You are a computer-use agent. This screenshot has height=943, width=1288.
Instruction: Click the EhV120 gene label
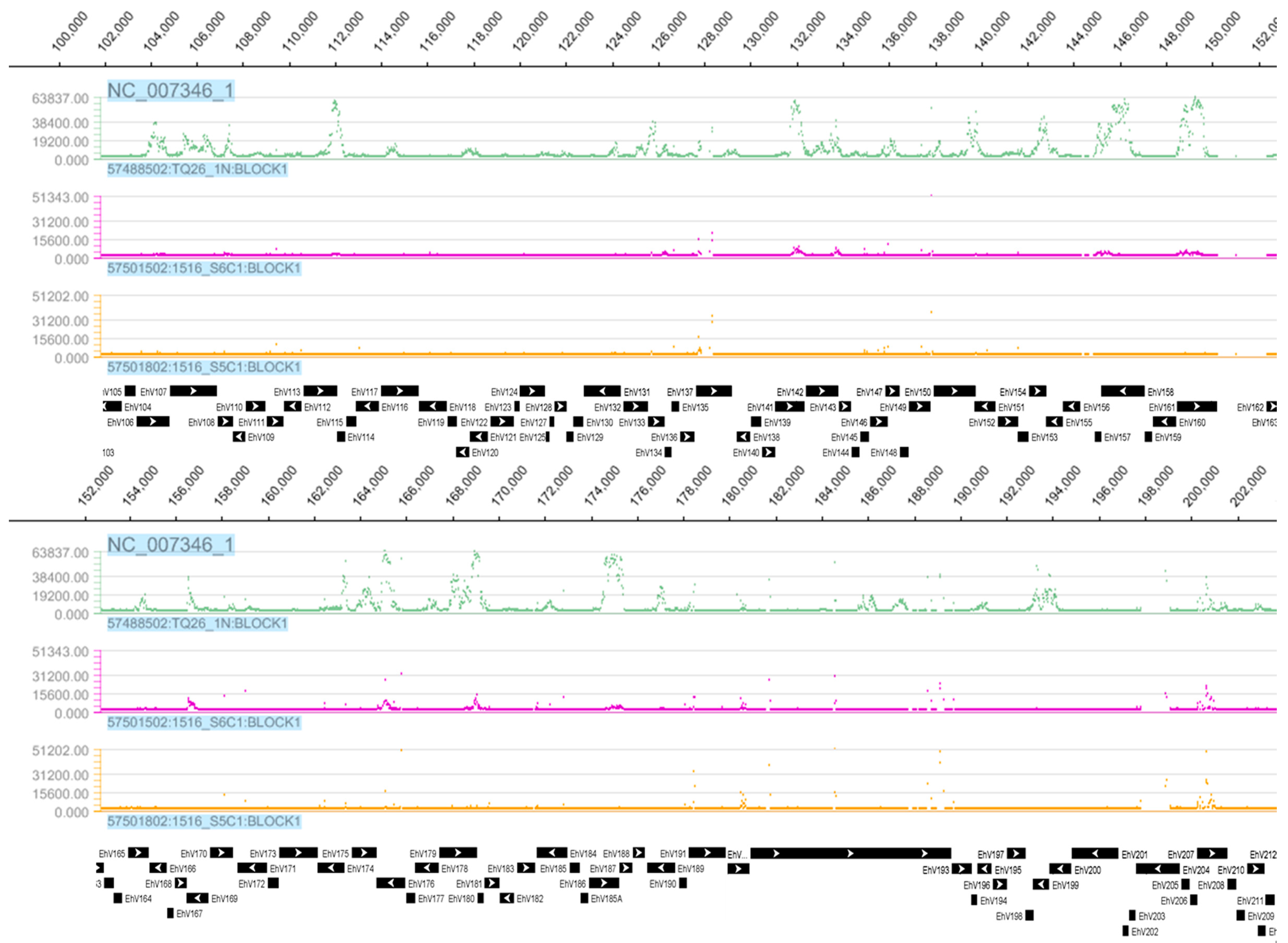[x=485, y=453]
